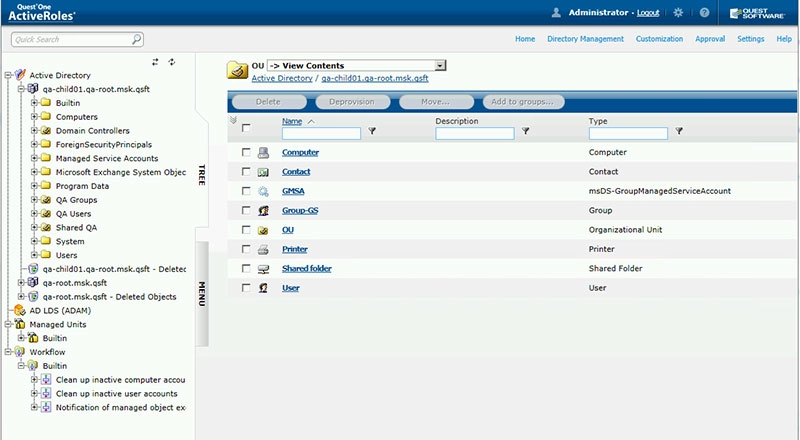Check the Group-GS row checkbox
This screenshot has height=440, width=800.
246,210
